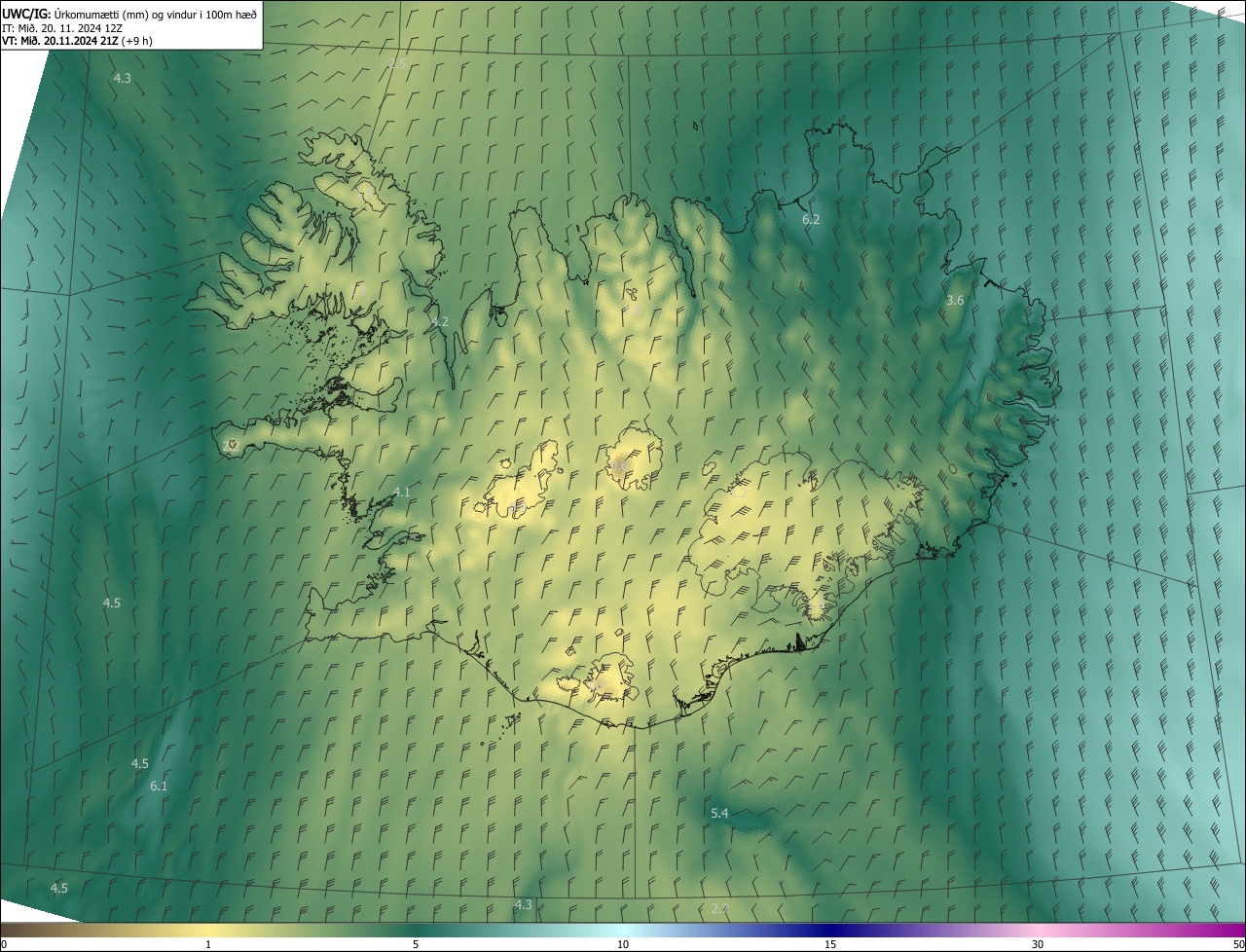Click the 4.3 value label in the top-left corner
Screen dimensions: 1246x952
click(122, 78)
